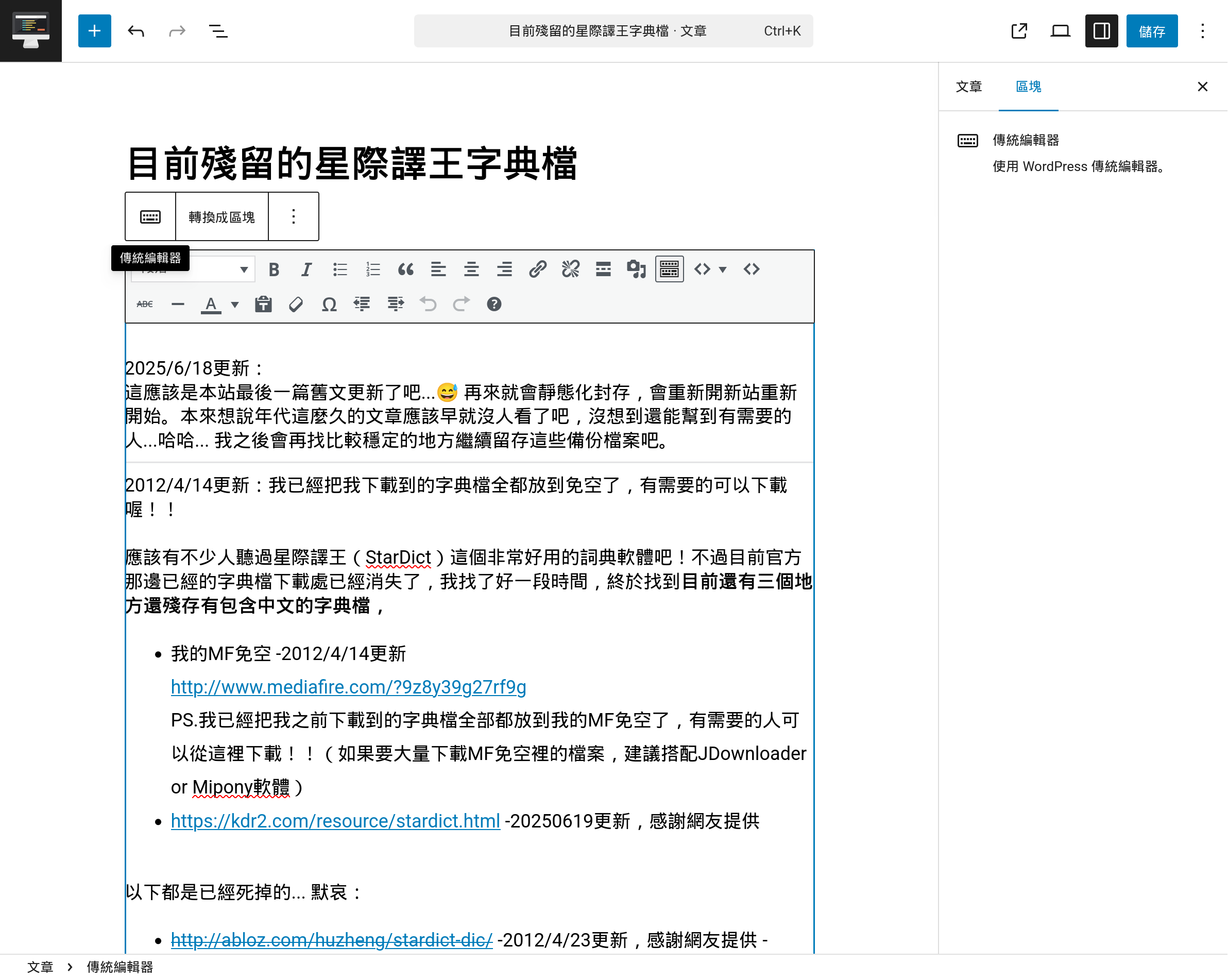Image resolution: width=1228 pixels, height=980 pixels.
Task: Click the block inserter plus button
Action: (x=95, y=31)
